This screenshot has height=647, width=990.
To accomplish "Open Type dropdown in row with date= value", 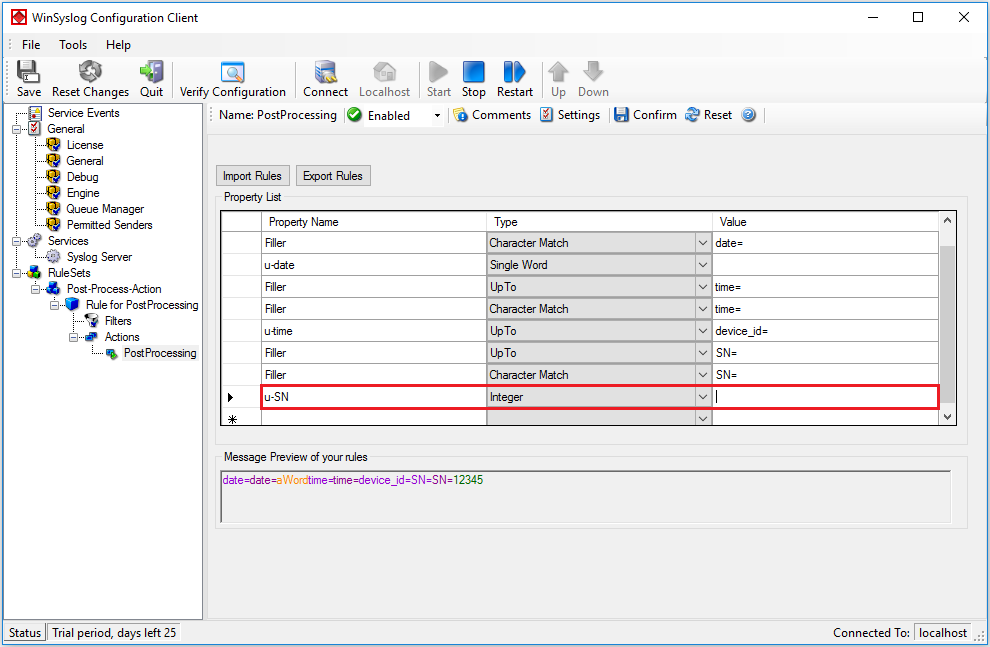I will 703,243.
